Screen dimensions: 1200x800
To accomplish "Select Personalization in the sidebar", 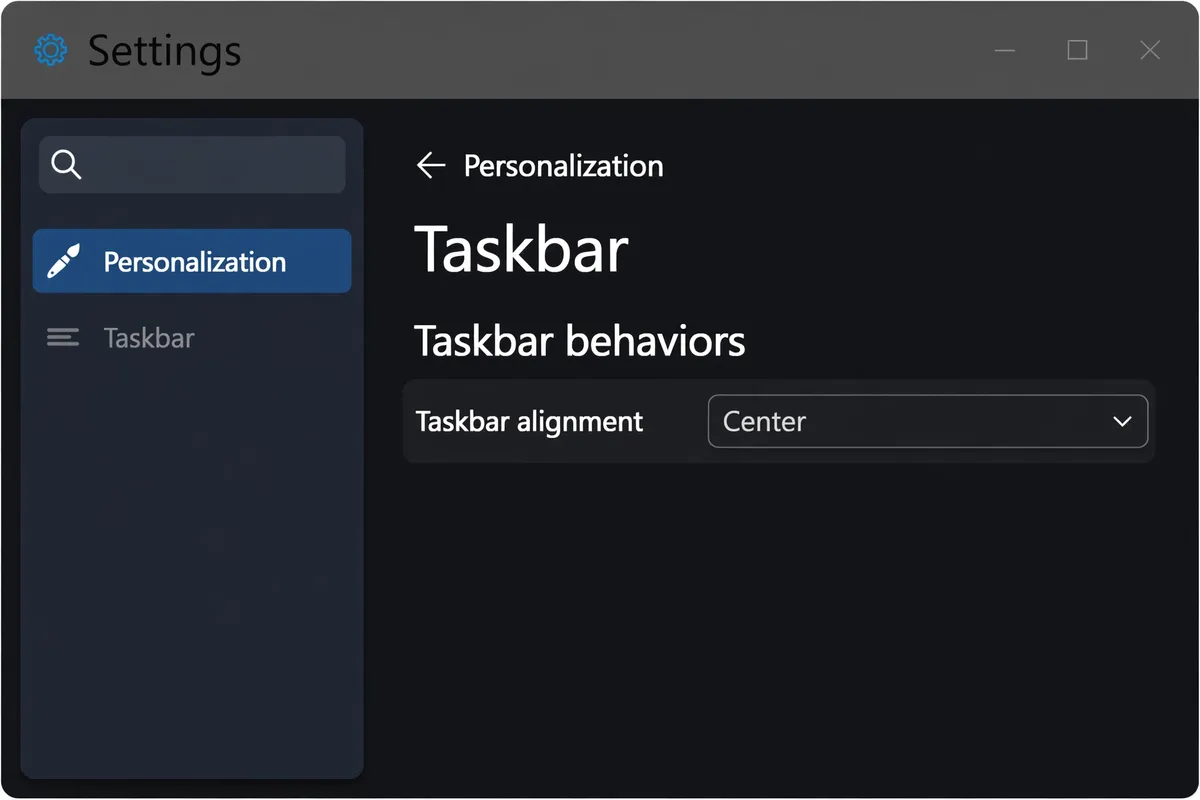I will pos(192,261).
